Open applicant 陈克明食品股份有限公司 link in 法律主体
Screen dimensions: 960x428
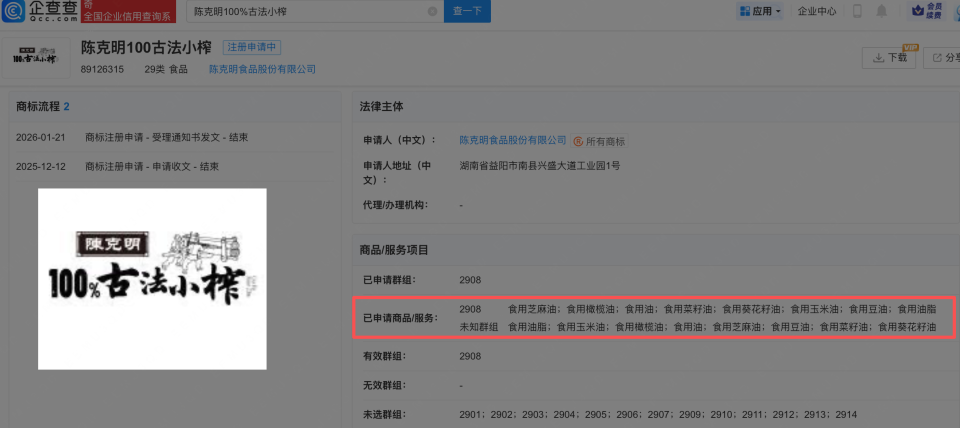tap(513, 140)
